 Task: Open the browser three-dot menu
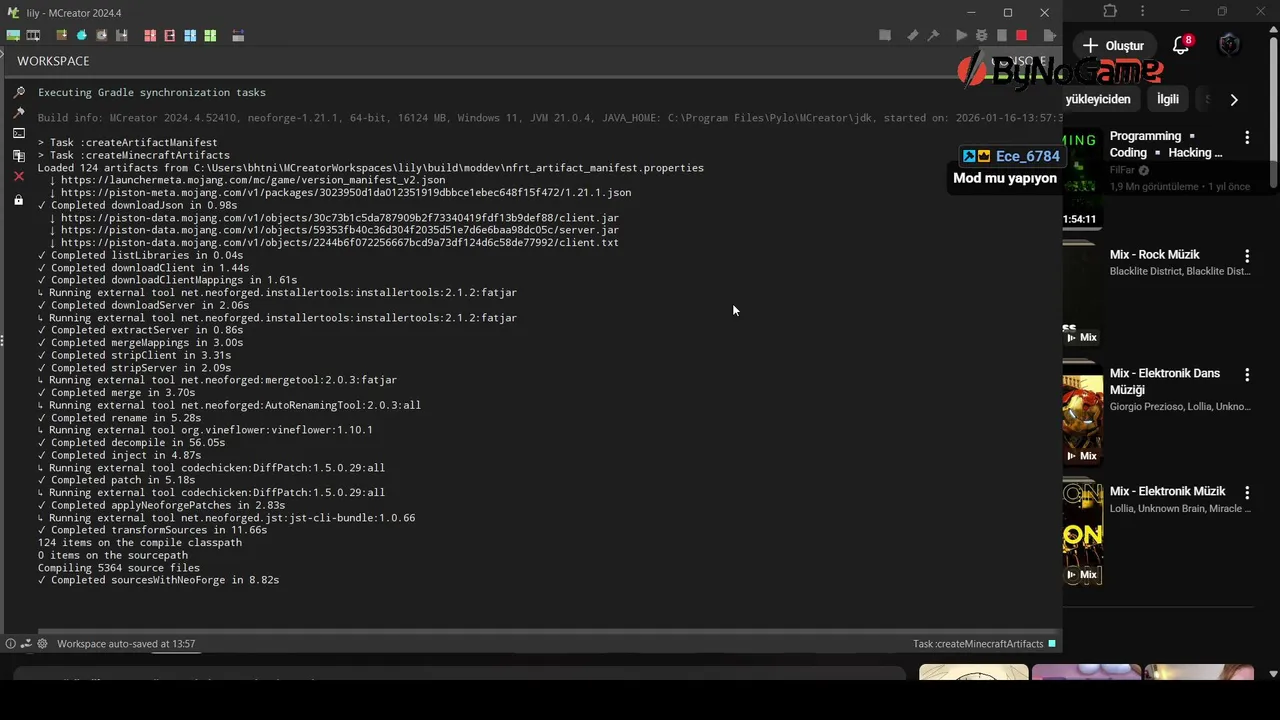tap(1142, 11)
